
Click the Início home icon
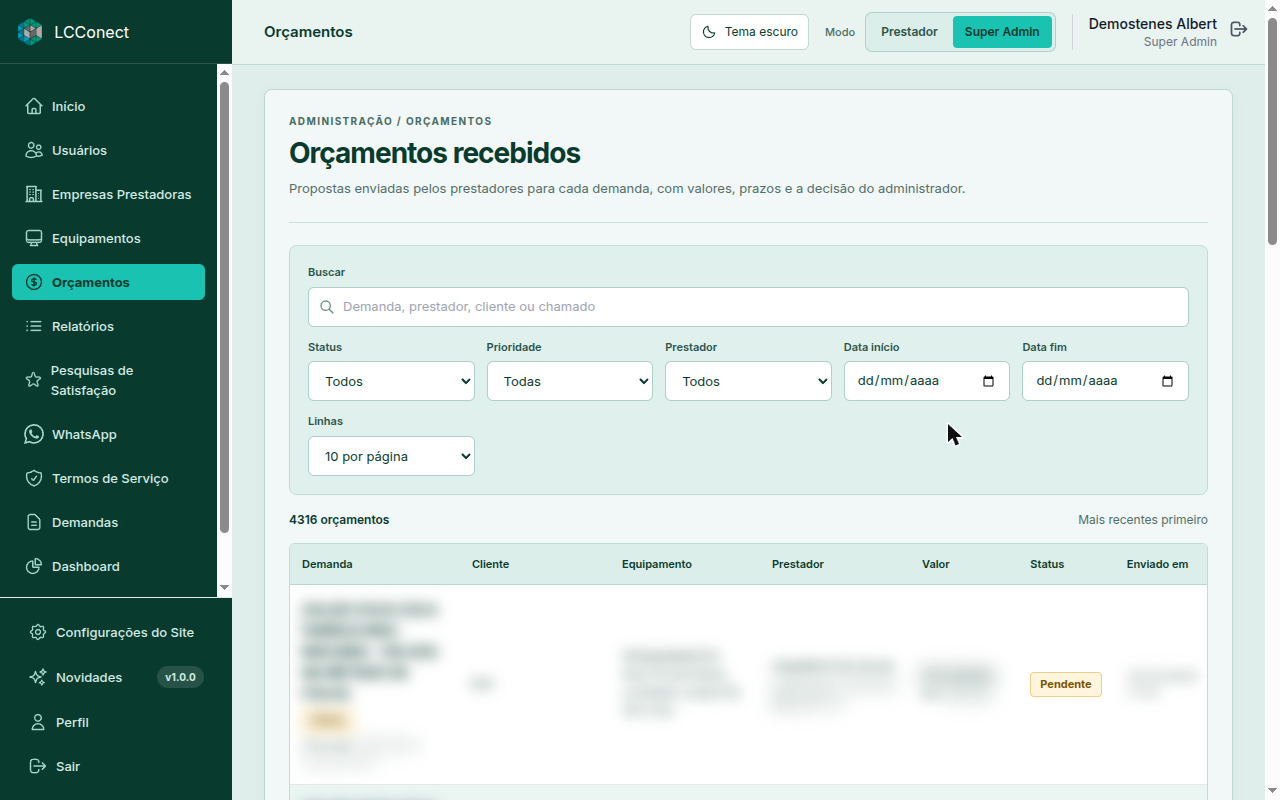point(34,106)
